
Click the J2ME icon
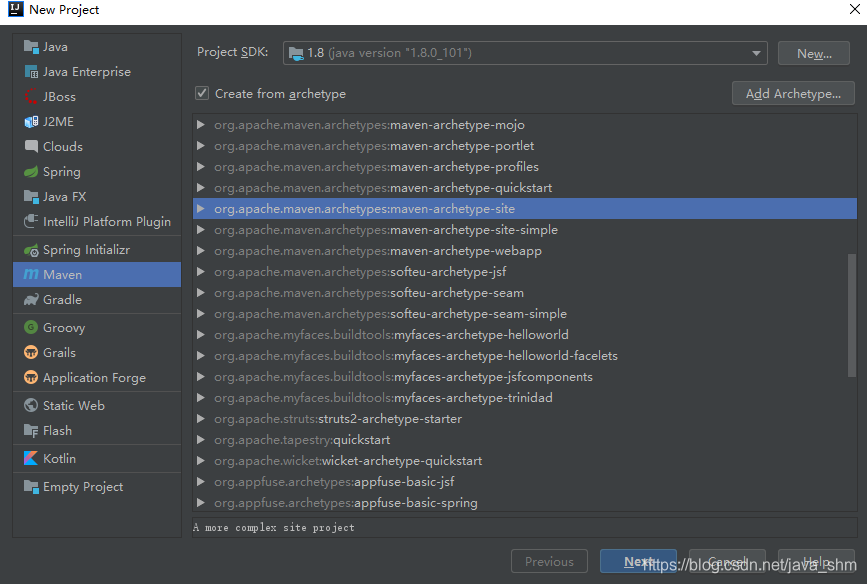[x=31, y=121]
